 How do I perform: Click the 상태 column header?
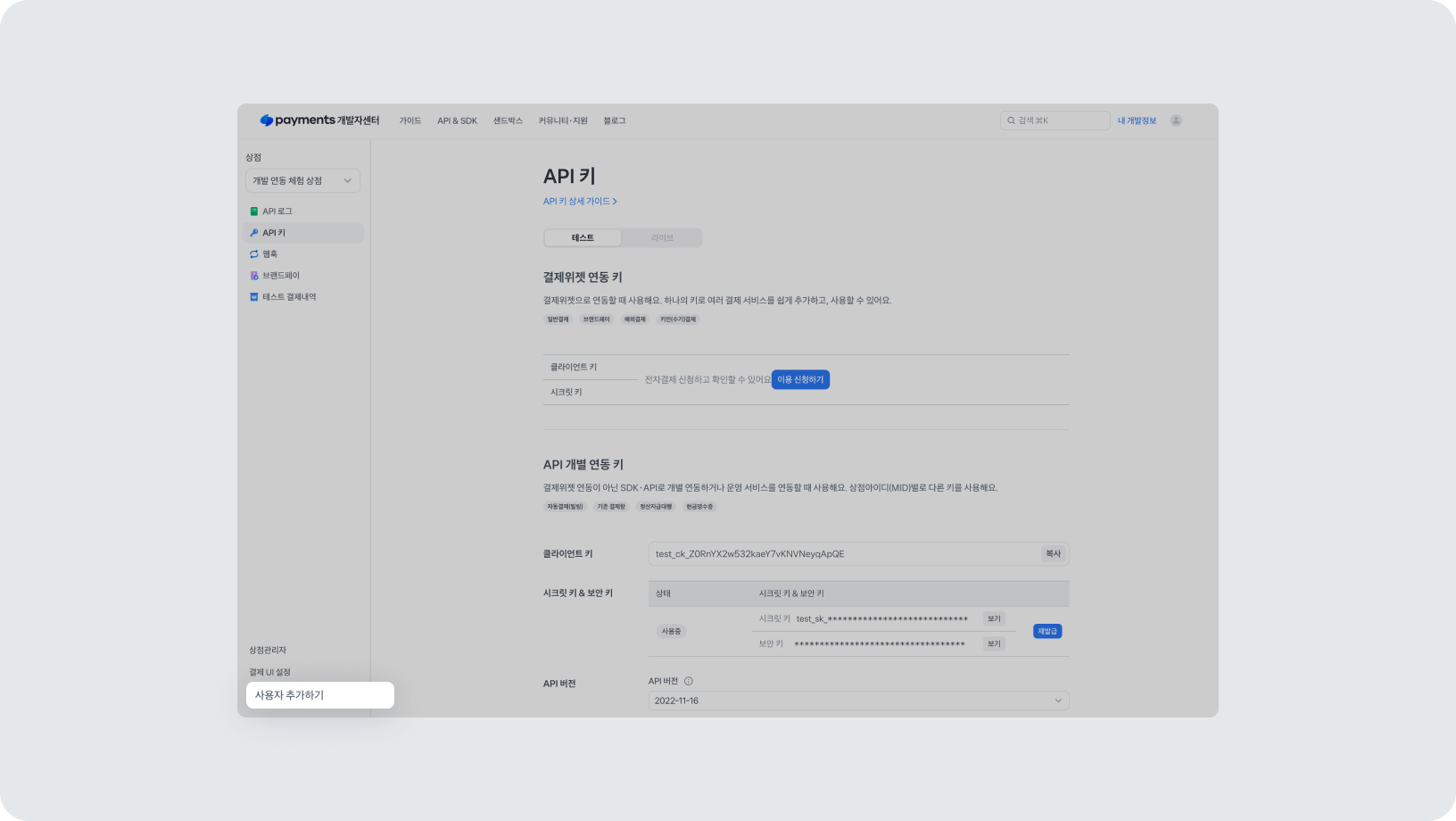(663, 593)
